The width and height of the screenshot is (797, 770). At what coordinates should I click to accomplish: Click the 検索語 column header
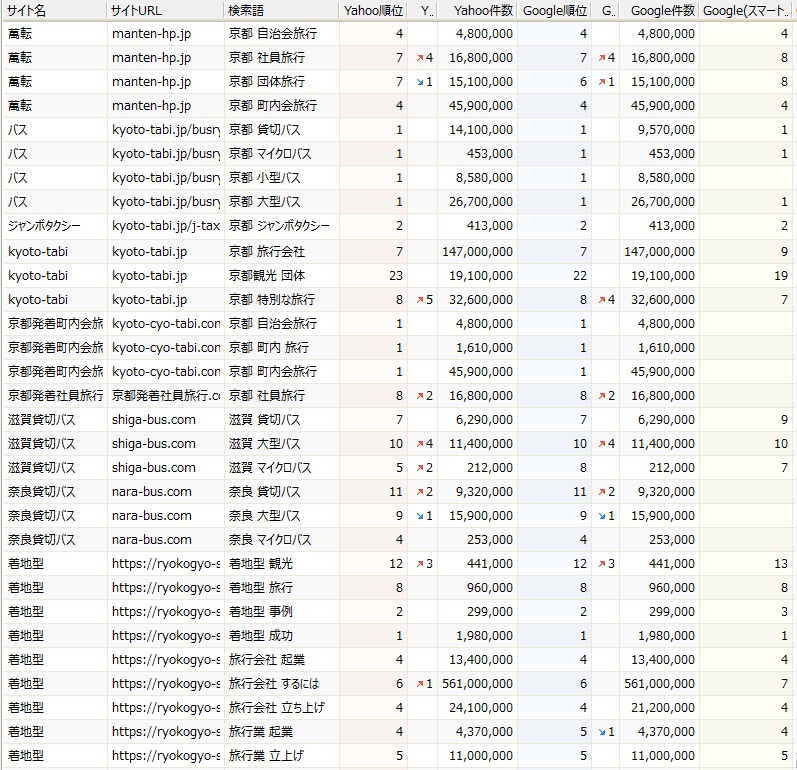pyautogui.click(x=281, y=10)
